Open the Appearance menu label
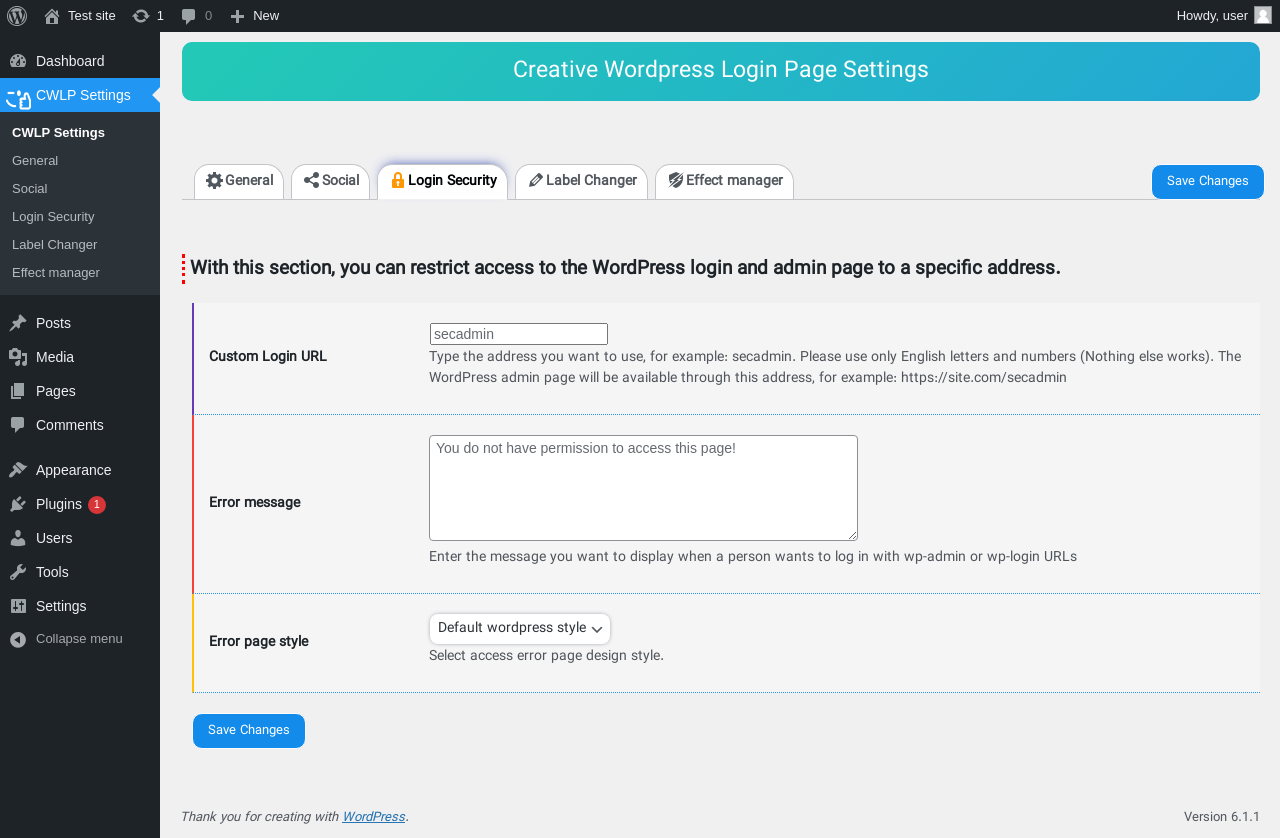 click(x=74, y=470)
